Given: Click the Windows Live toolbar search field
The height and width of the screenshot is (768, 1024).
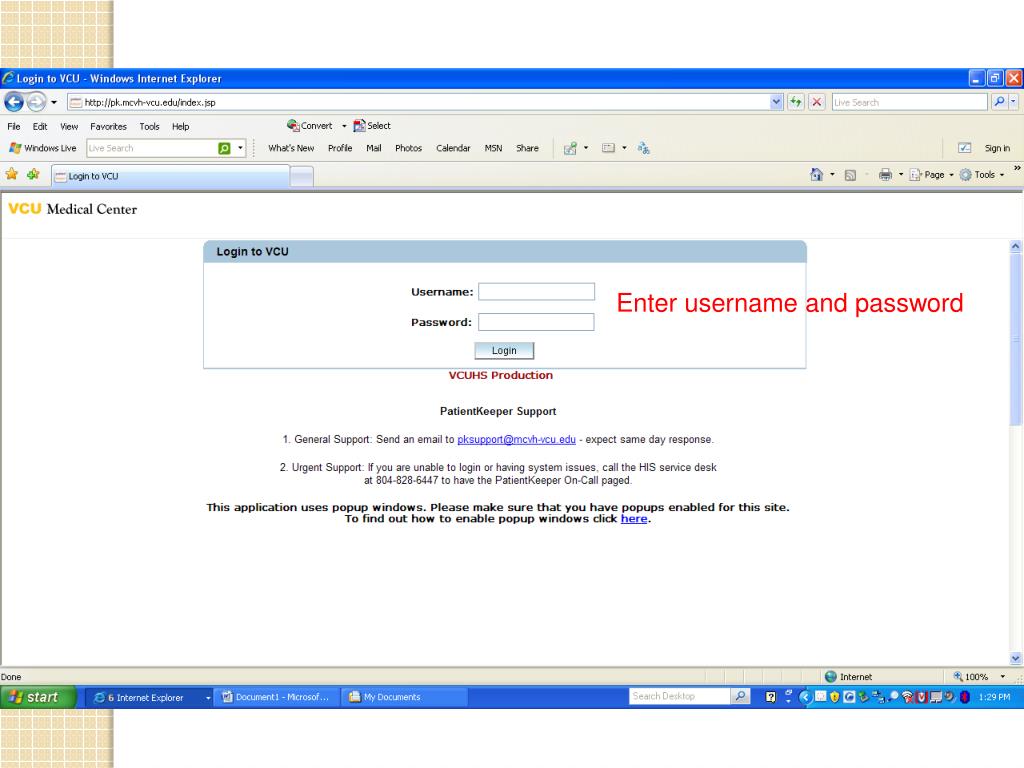Looking at the screenshot, I should pyautogui.click(x=151, y=148).
